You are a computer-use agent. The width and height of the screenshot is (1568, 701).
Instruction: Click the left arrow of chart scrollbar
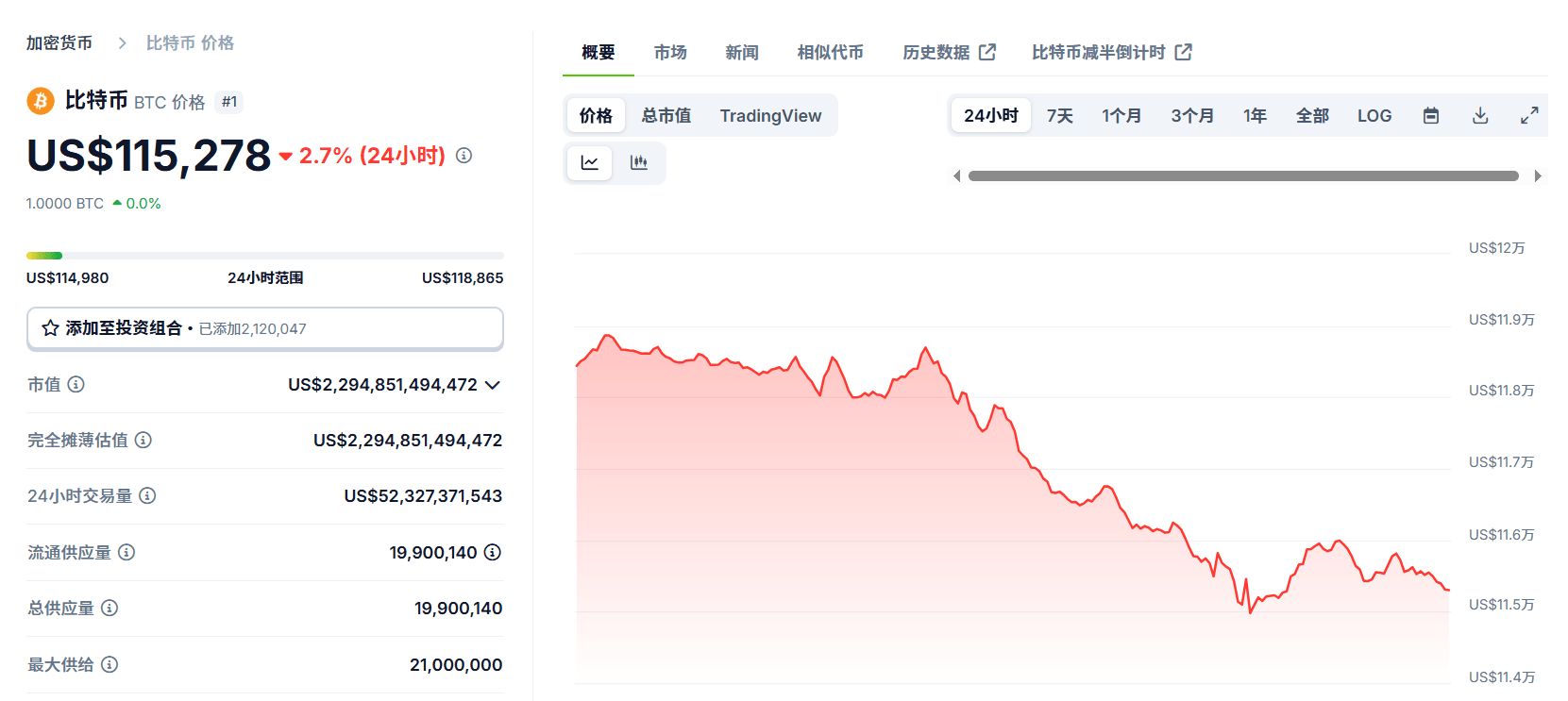pyautogui.click(x=957, y=175)
